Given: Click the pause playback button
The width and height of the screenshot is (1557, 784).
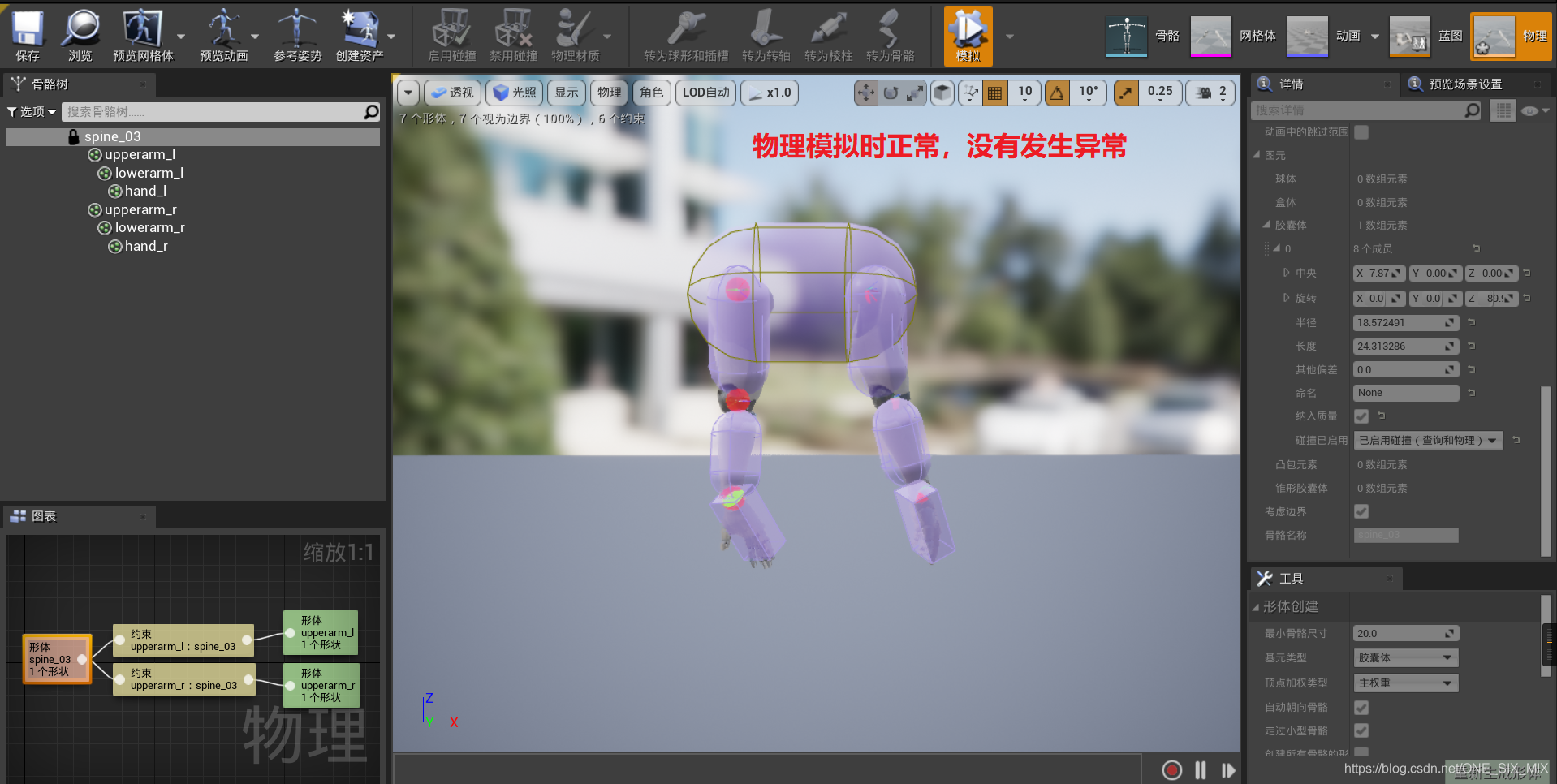Looking at the screenshot, I should point(1200,769).
